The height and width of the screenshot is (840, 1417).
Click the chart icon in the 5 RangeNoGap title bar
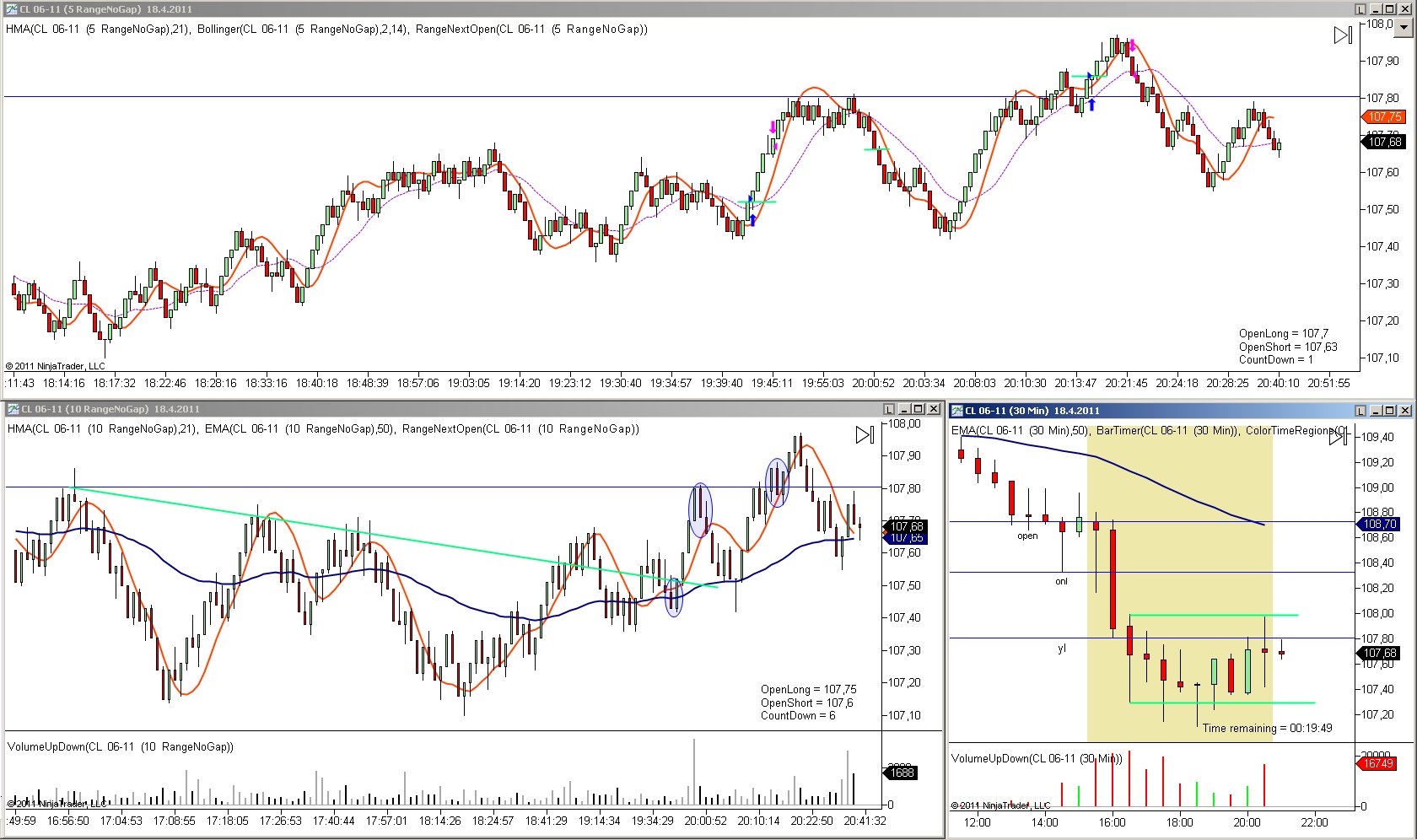(x=11, y=9)
